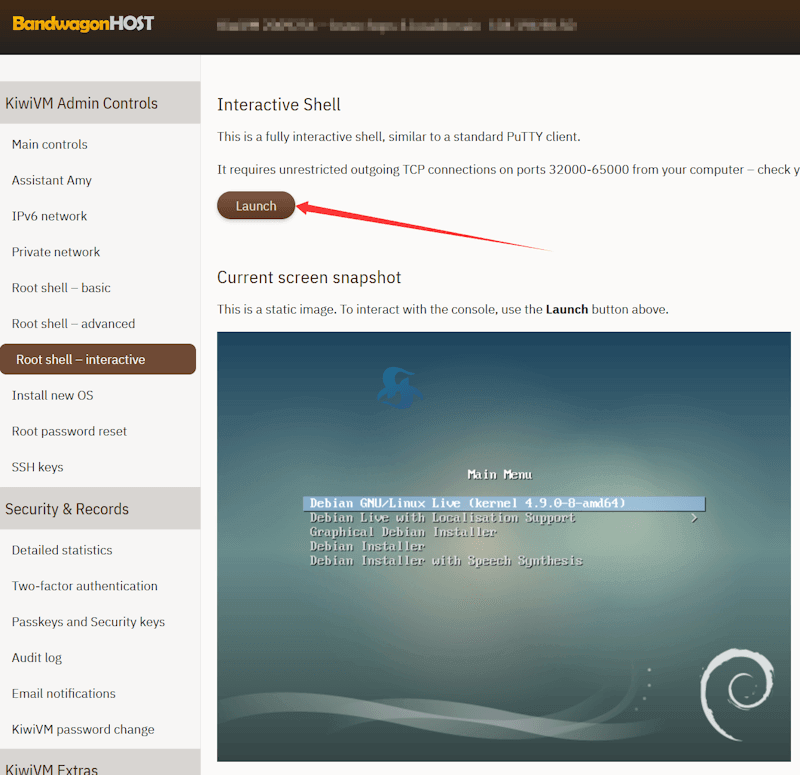Open Assistant Amy page
The image size is (800, 775).
[x=52, y=180]
